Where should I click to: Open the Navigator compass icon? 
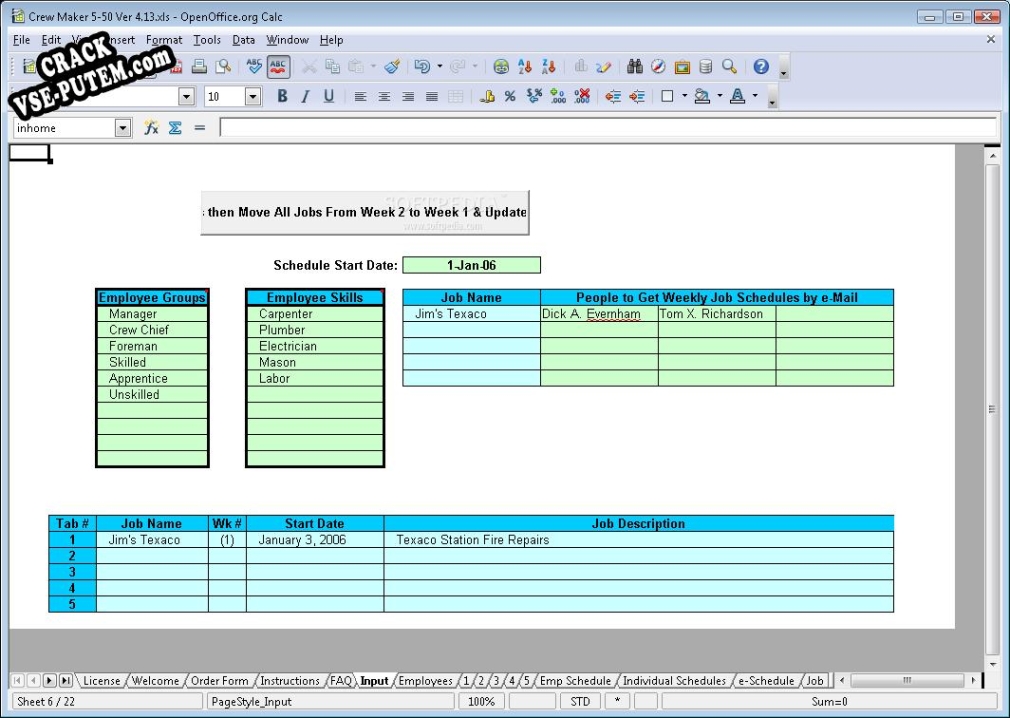click(x=658, y=66)
